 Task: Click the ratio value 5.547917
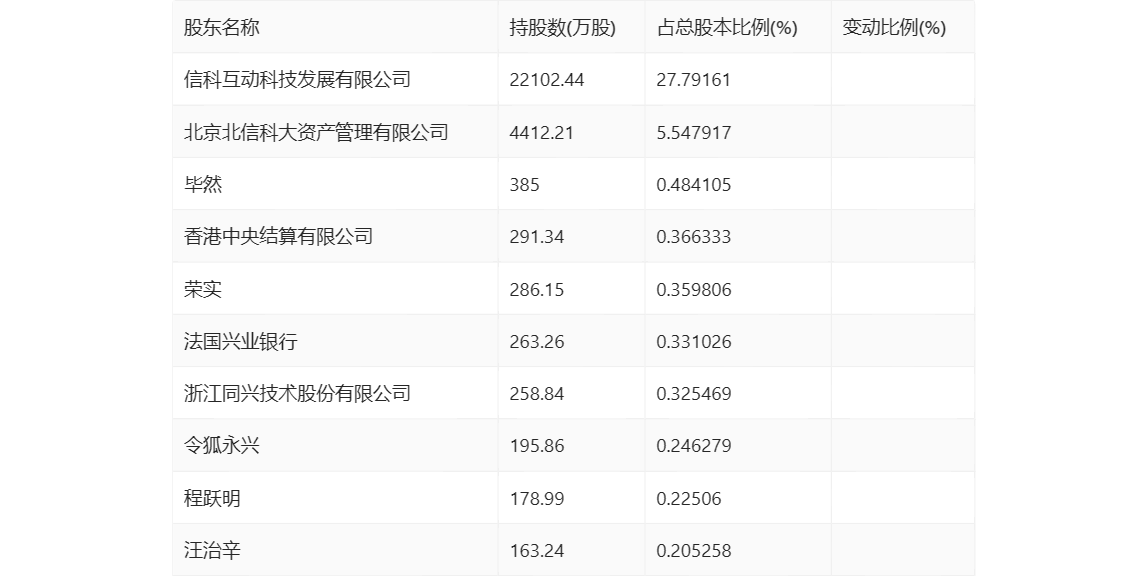click(693, 132)
